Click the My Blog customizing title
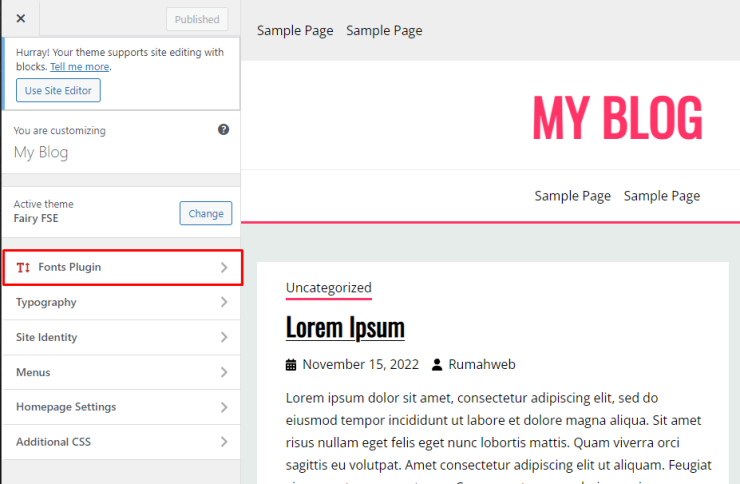This screenshot has width=740, height=484. 41,152
